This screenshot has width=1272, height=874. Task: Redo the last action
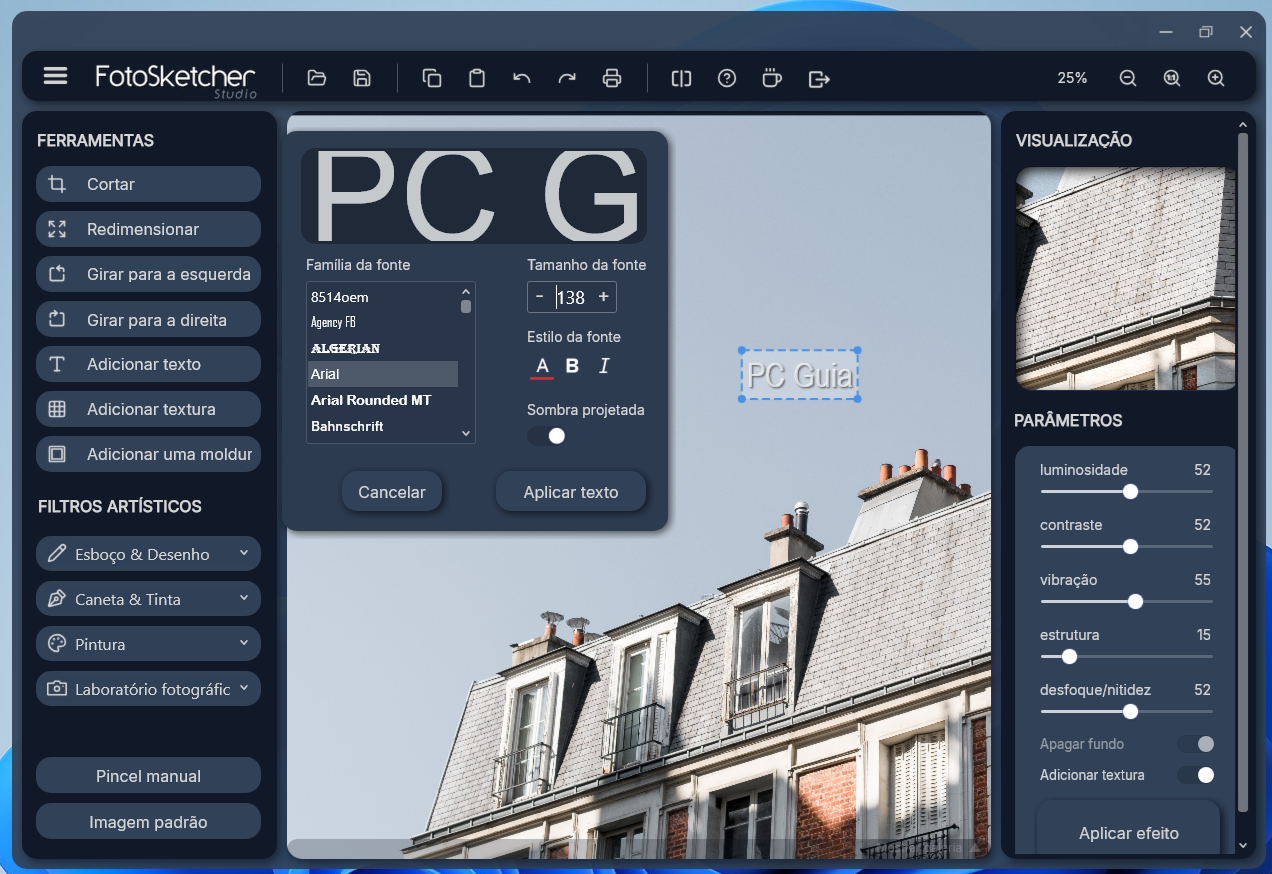tap(567, 78)
